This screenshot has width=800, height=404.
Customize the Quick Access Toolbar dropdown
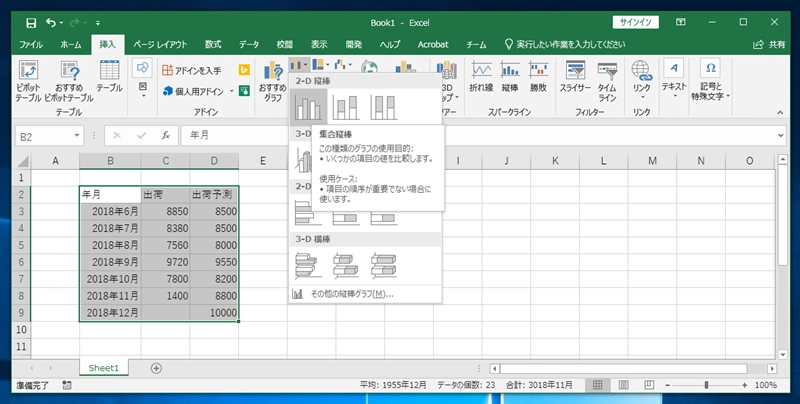click(x=97, y=23)
